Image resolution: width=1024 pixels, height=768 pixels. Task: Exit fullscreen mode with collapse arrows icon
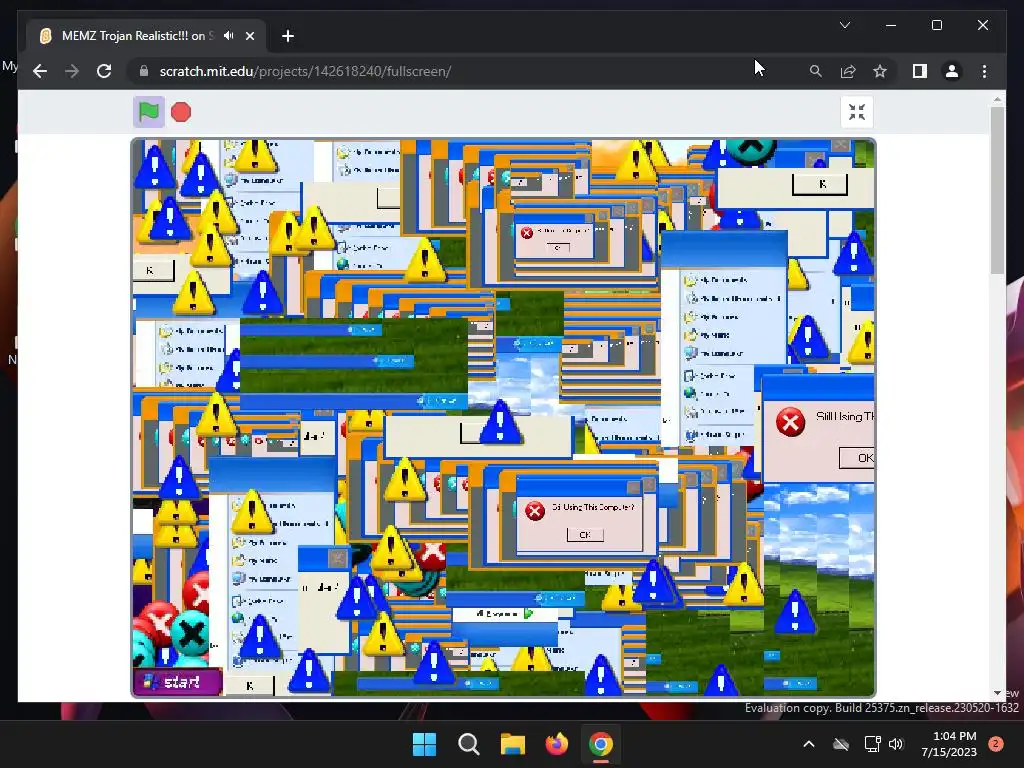(x=857, y=112)
